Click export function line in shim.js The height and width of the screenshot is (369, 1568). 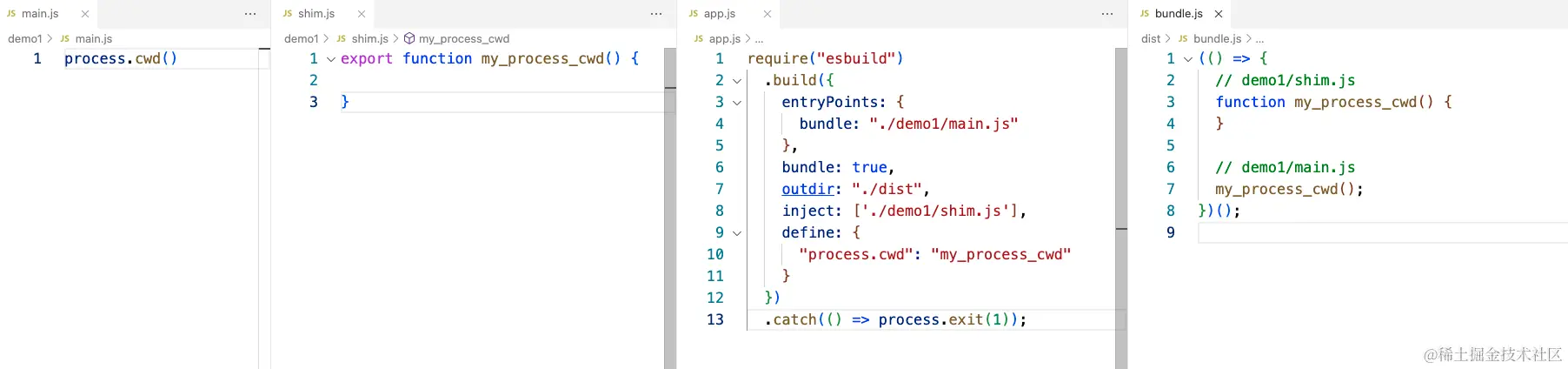[x=490, y=58]
